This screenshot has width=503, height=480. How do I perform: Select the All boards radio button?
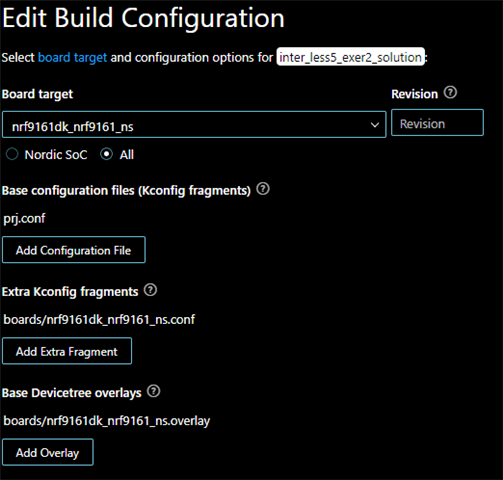[107, 154]
